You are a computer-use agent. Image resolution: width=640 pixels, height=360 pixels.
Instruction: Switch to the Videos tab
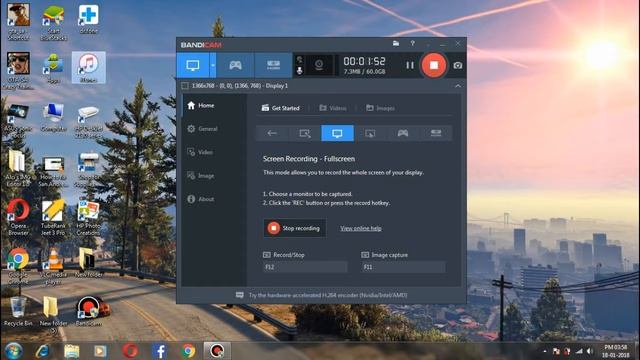pos(333,108)
